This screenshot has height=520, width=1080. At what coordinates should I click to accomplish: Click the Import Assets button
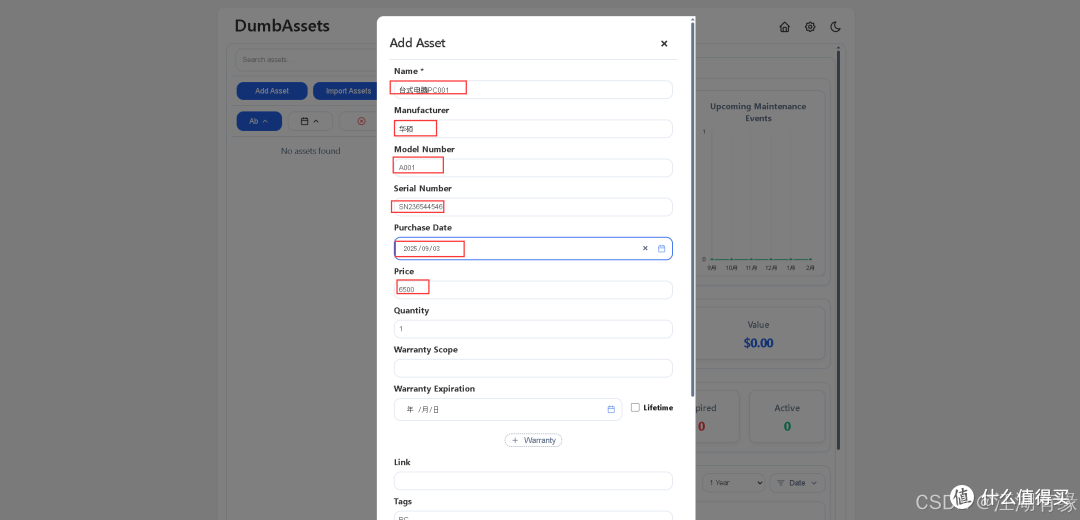[345, 91]
